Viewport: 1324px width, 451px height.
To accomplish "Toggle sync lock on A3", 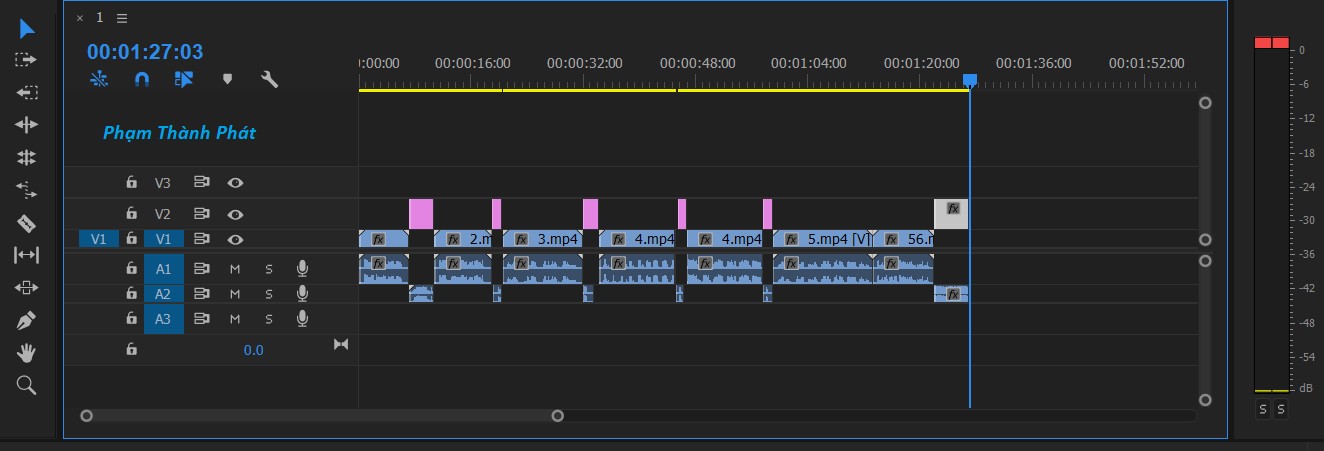I will pos(201,318).
